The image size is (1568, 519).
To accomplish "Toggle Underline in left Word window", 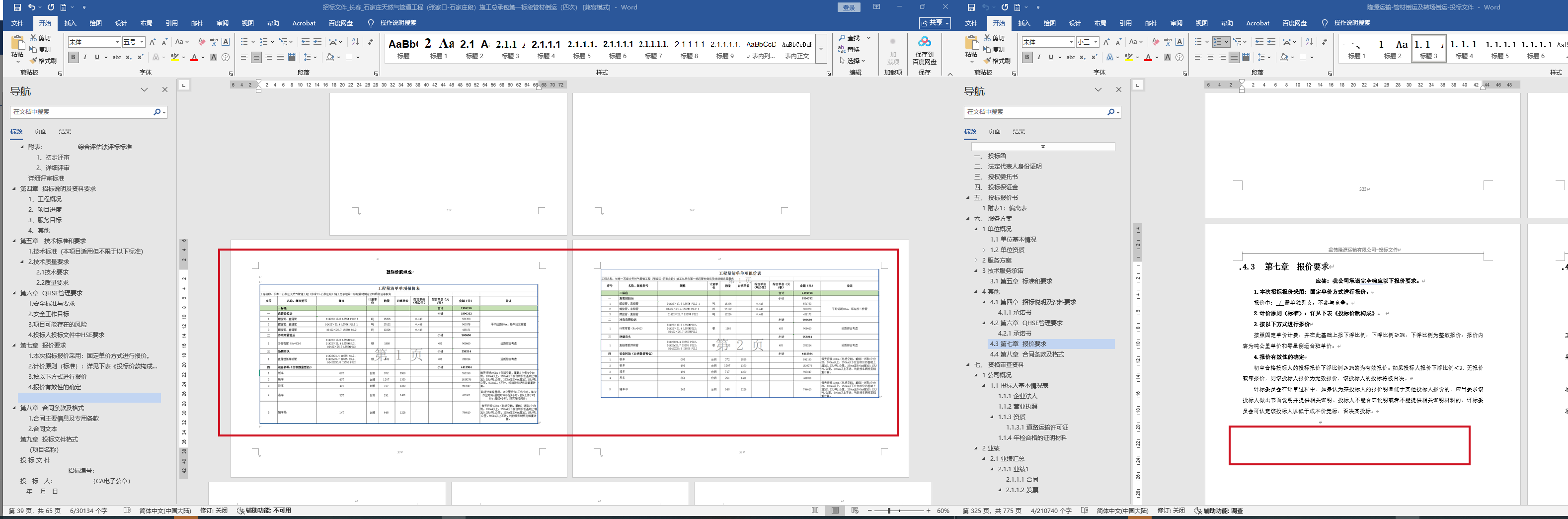I will pyautogui.click(x=97, y=57).
